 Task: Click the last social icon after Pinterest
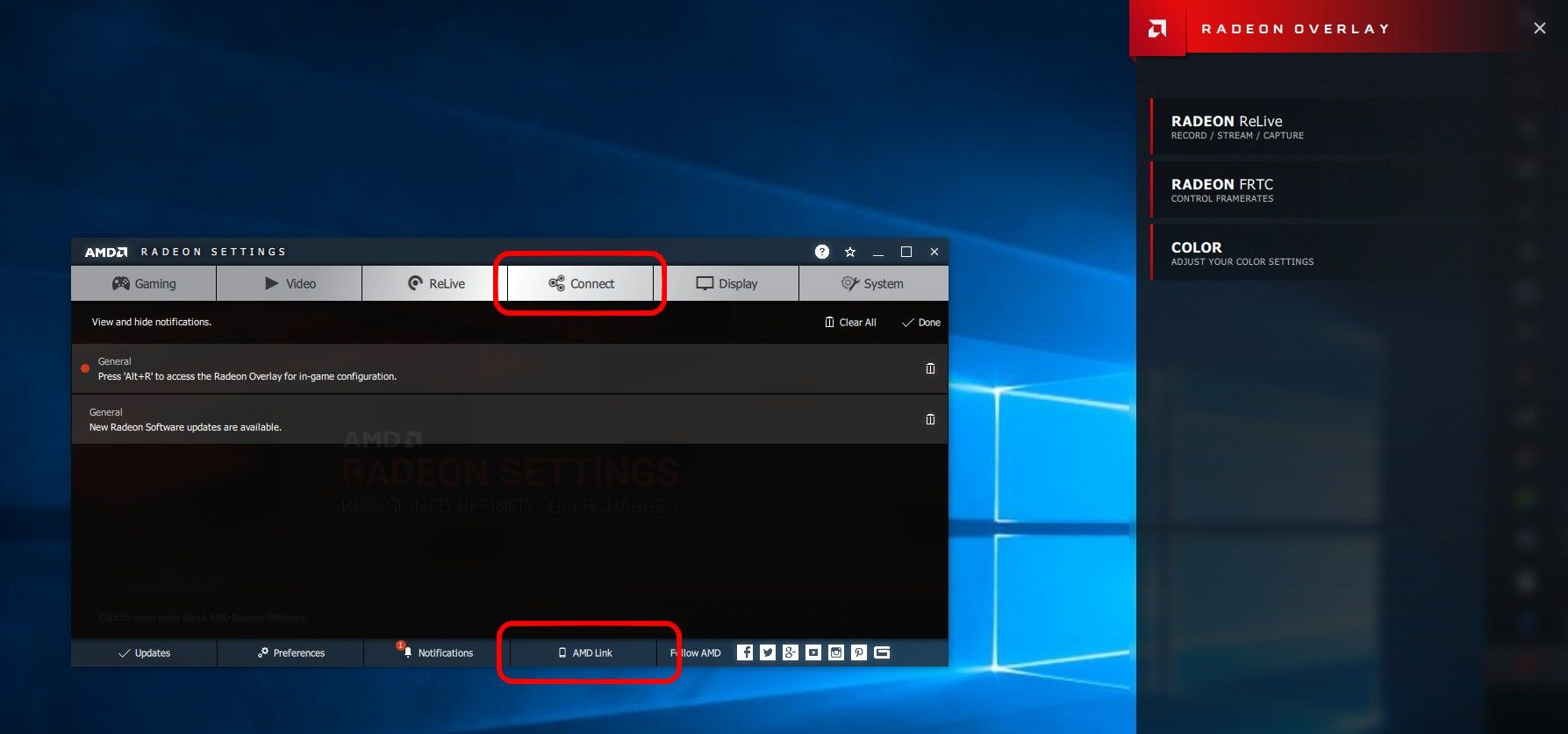pos(882,652)
